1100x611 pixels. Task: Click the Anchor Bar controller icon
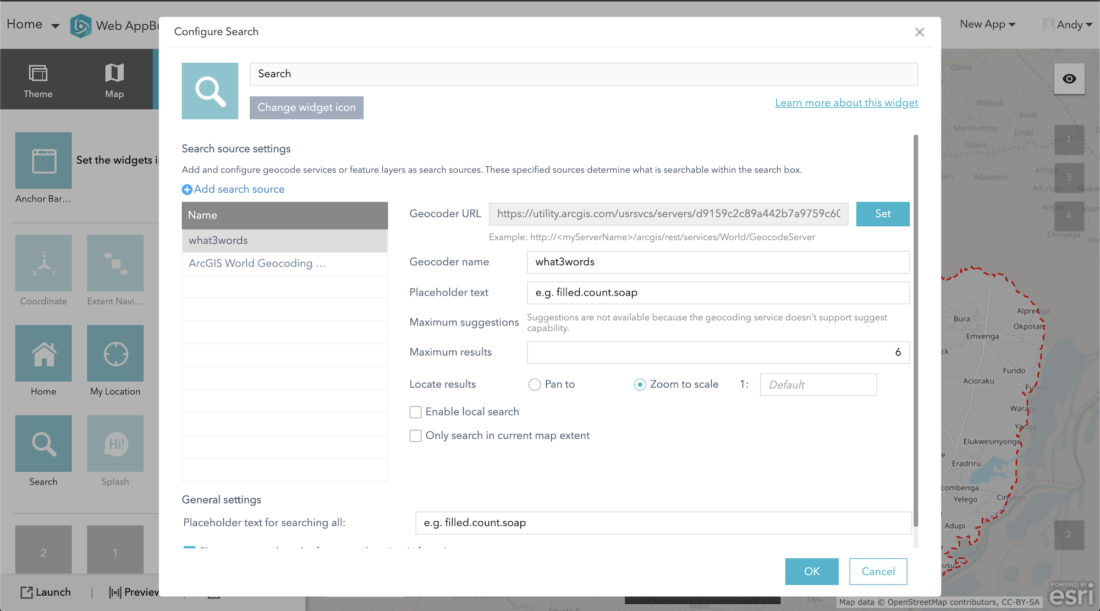click(43, 161)
